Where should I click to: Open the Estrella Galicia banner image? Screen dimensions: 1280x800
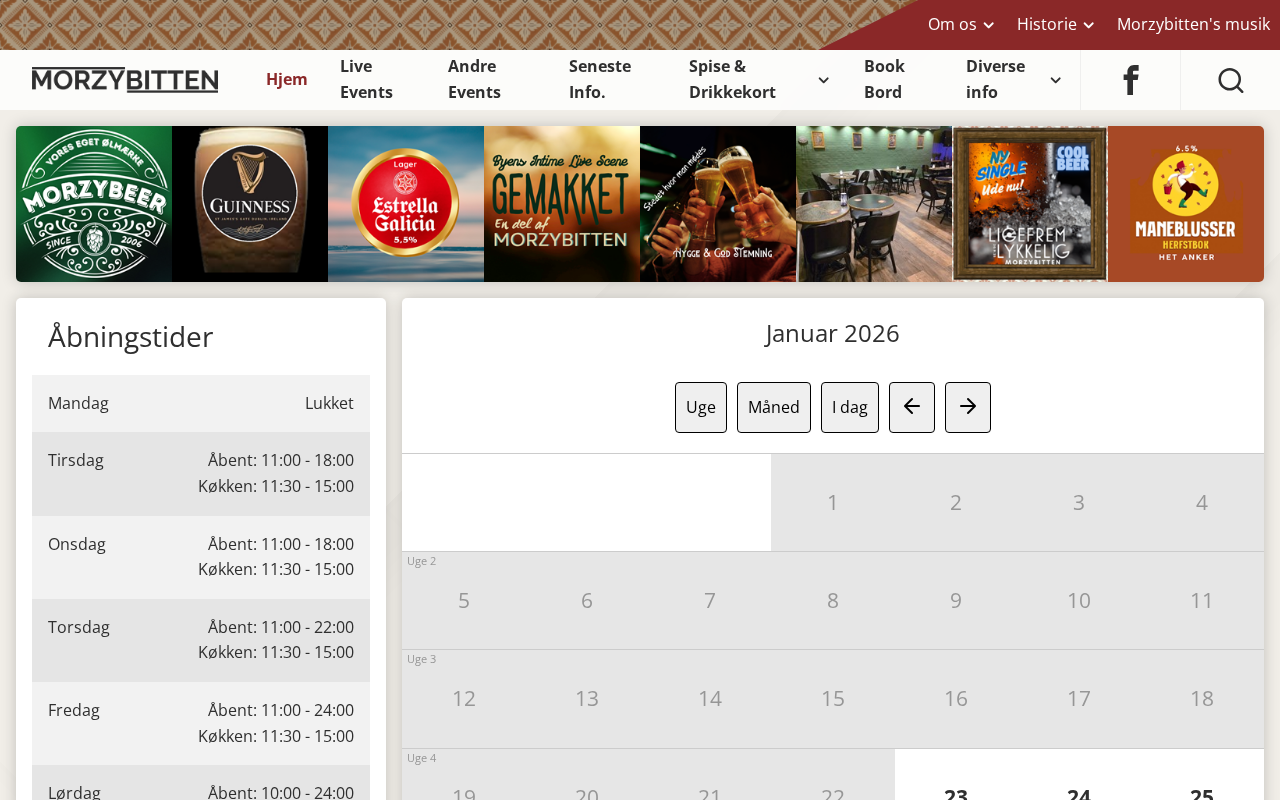coord(406,204)
